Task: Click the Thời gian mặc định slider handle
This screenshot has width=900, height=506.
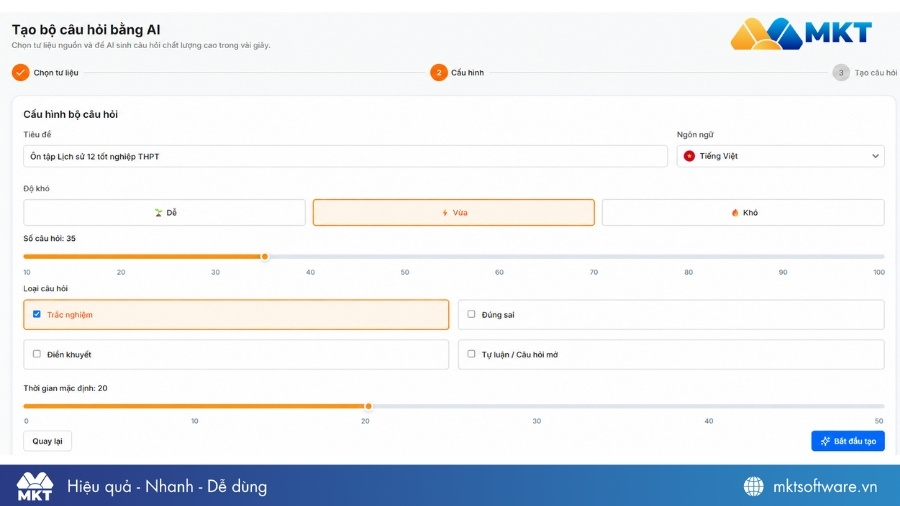Action: 368,406
